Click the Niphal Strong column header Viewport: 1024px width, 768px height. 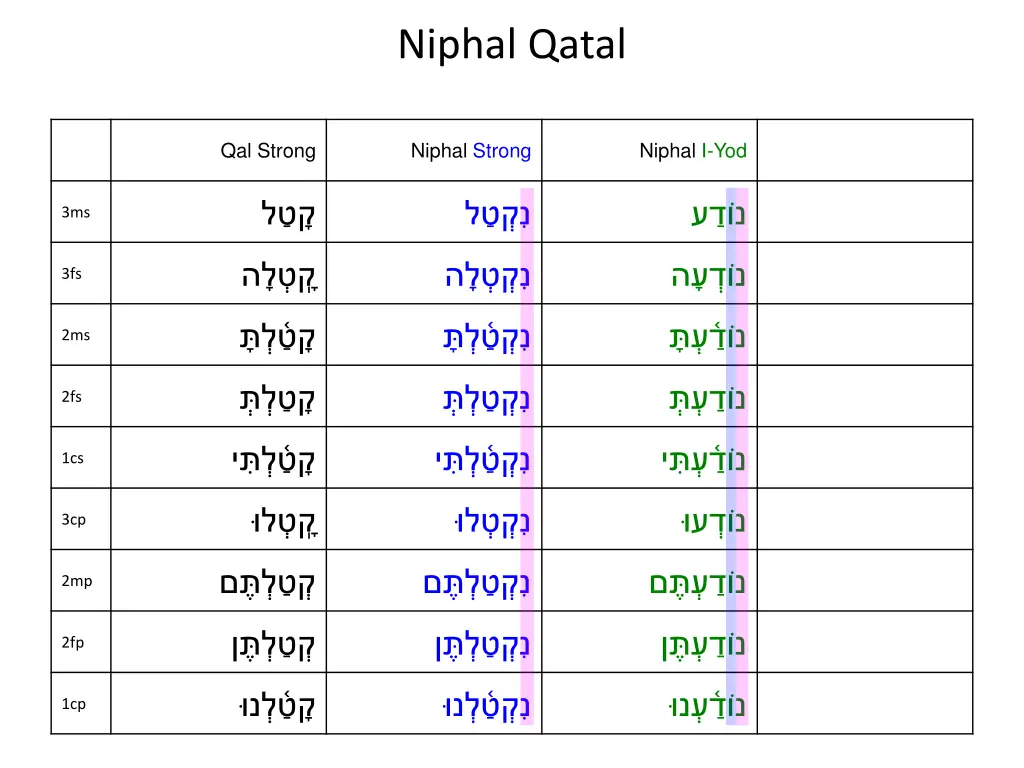click(x=471, y=151)
